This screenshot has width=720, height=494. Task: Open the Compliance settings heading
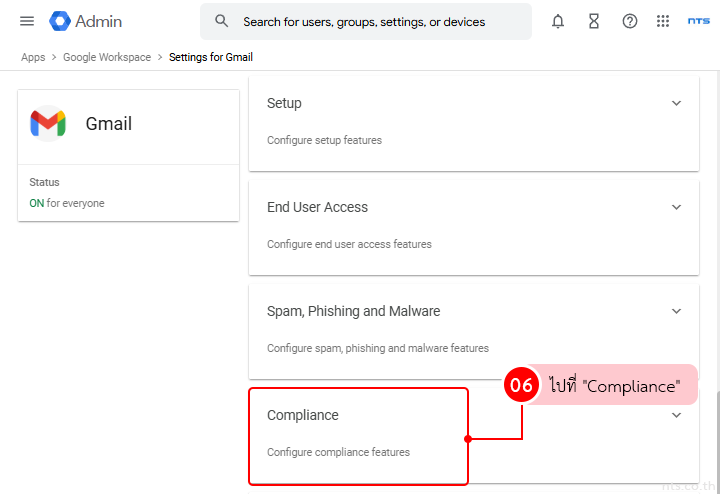coord(303,415)
